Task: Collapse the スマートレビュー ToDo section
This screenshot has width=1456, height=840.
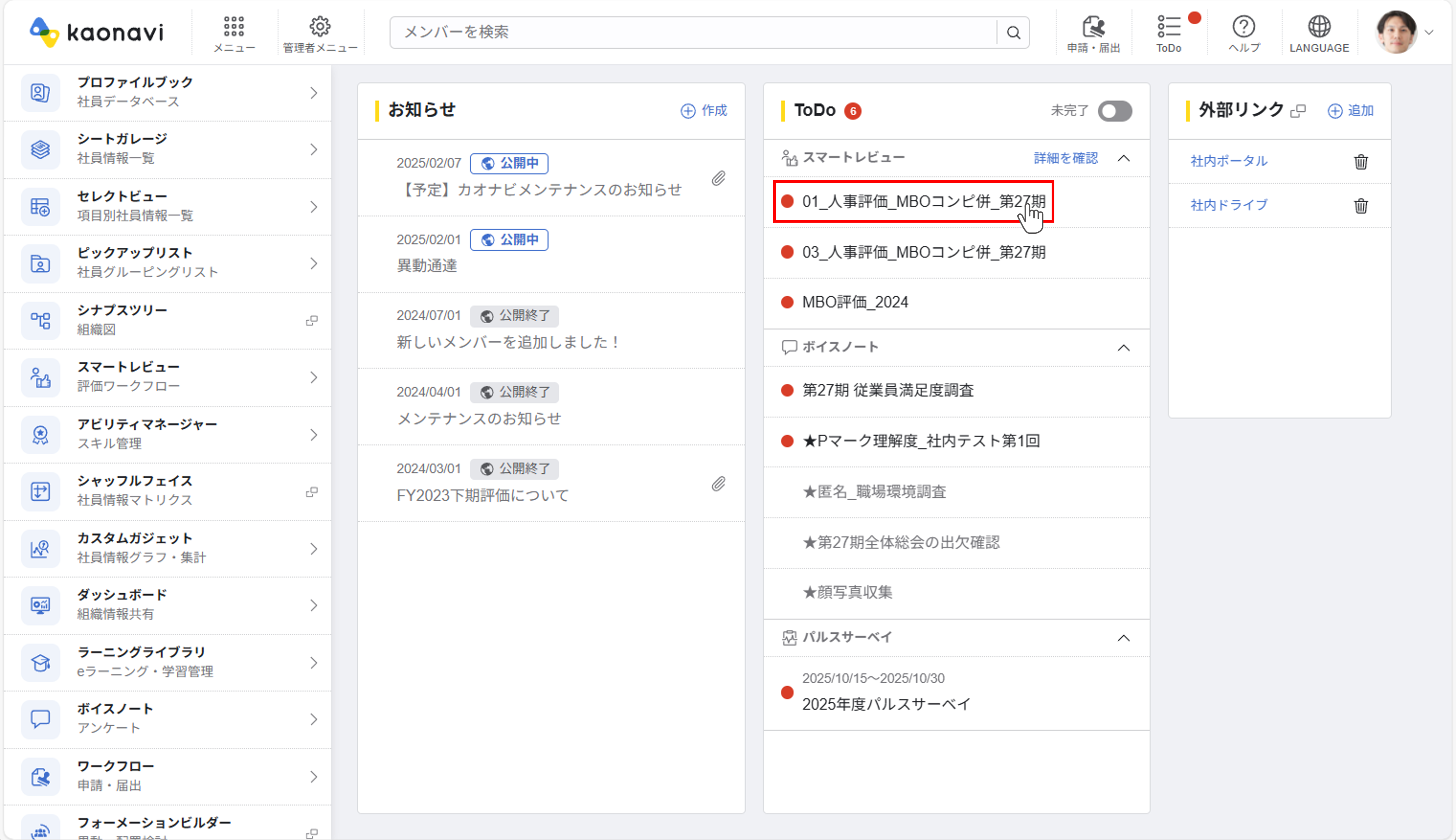Action: pyautogui.click(x=1123, y=158)
